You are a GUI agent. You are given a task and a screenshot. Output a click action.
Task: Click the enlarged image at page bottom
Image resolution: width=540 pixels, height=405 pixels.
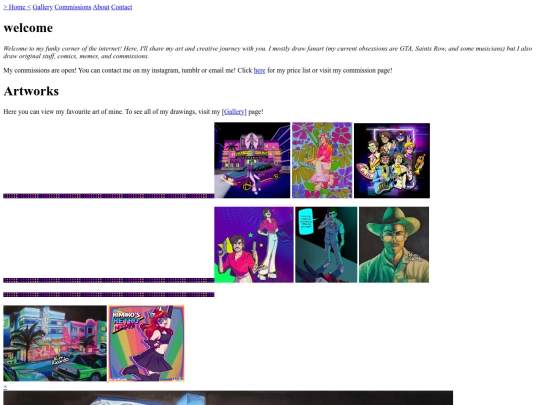228,398
